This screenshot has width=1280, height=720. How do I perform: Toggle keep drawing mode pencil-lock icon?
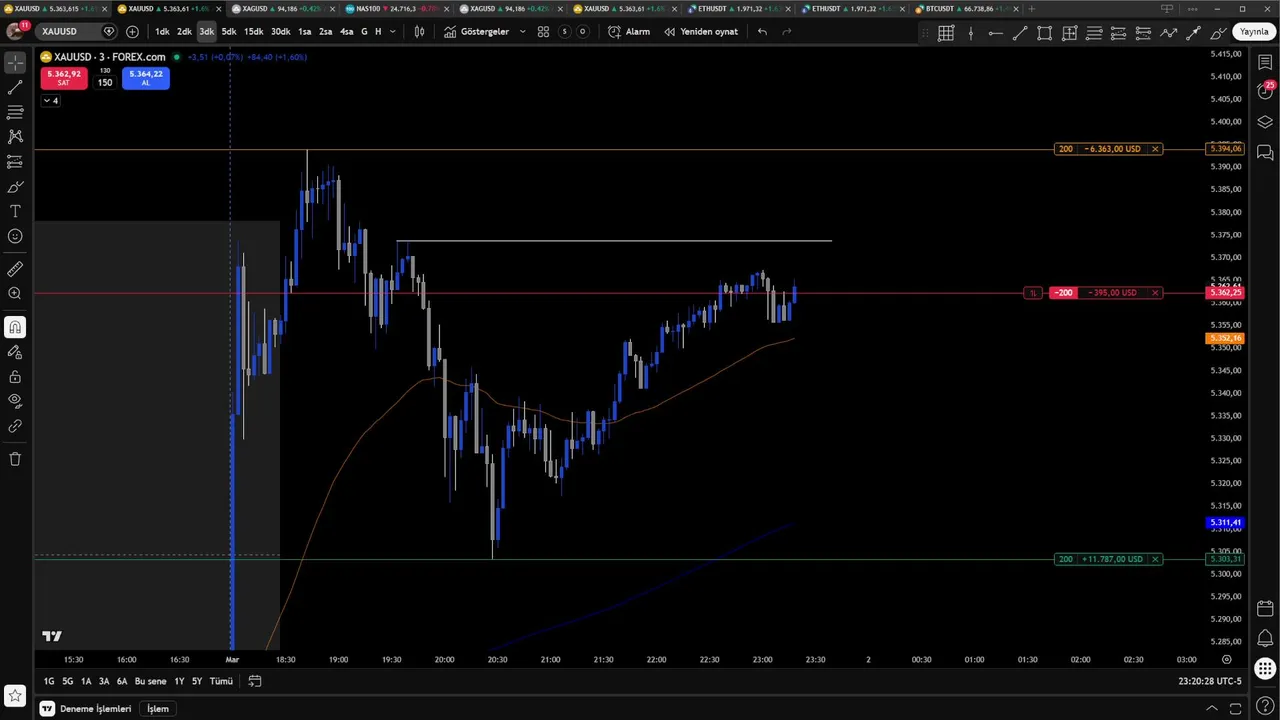pyautogui.click(x=15, y=352)
